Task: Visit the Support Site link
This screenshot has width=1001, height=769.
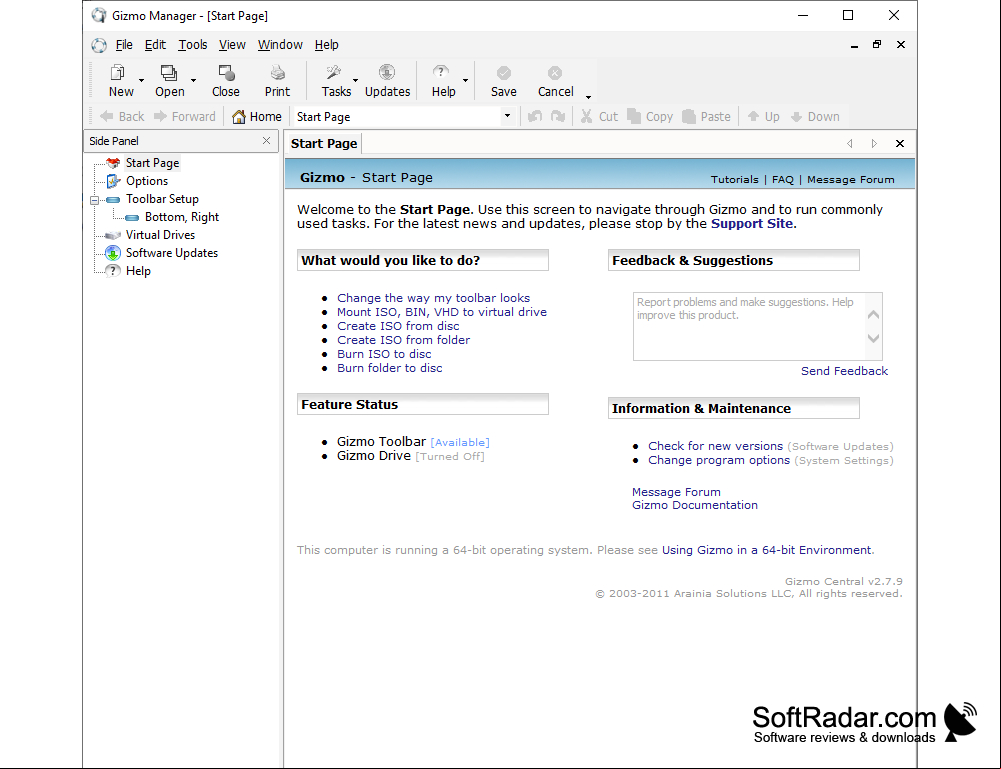Action: (x=752, y=223)
